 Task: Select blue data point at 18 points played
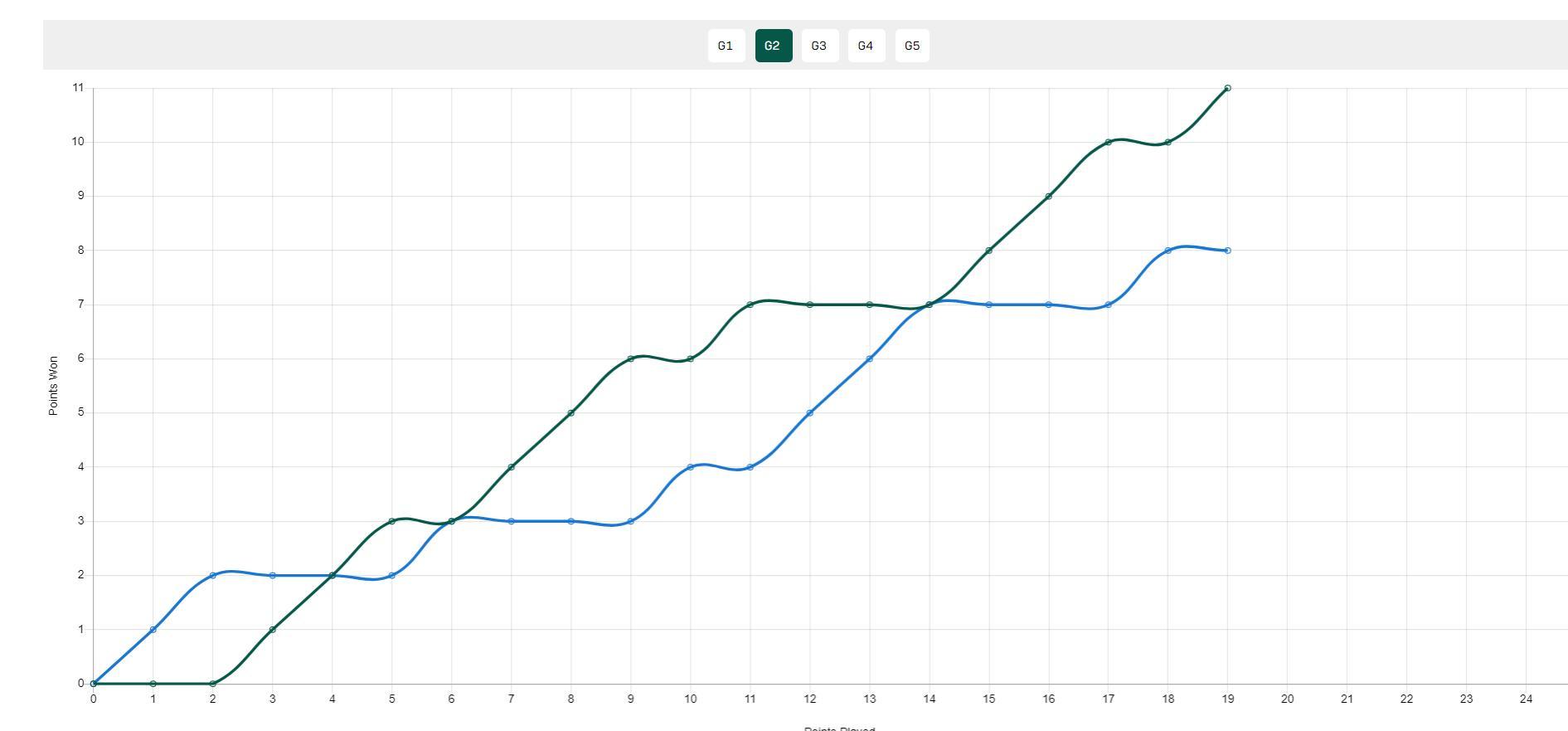(x=1168, y=251)
